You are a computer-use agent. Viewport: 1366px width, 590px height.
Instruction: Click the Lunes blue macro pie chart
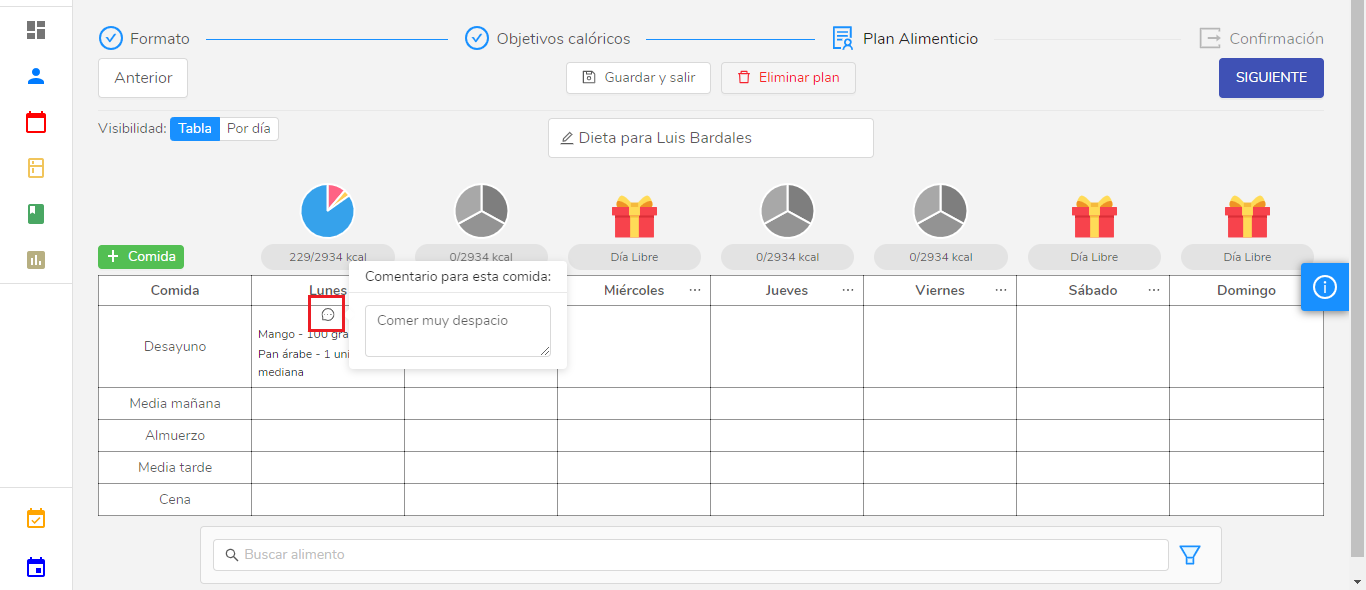(x=328, y=211)
